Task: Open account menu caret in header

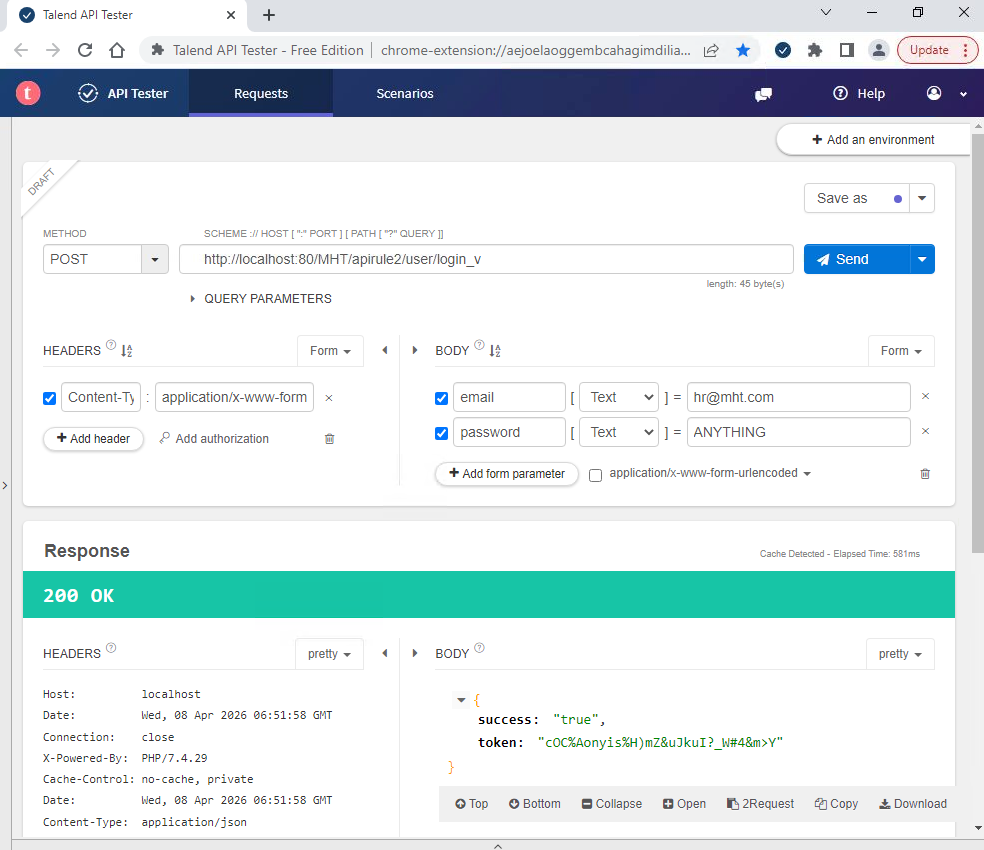Action: tap(963, 94)
